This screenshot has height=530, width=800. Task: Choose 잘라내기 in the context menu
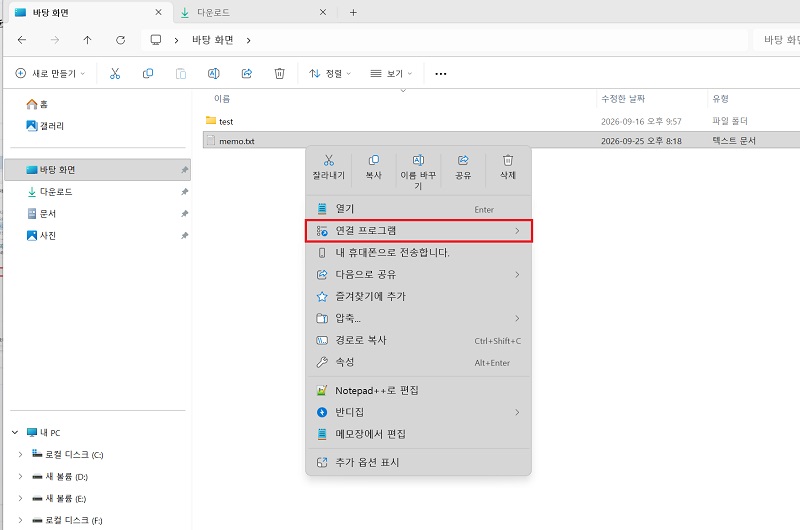[329, 167]
